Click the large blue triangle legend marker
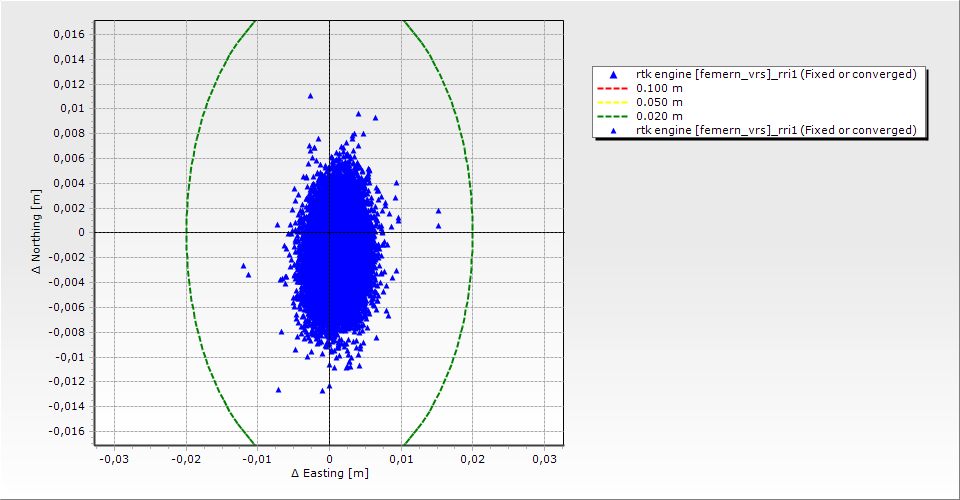This screenshot has width=960, height=500. [x=613, y=74]
